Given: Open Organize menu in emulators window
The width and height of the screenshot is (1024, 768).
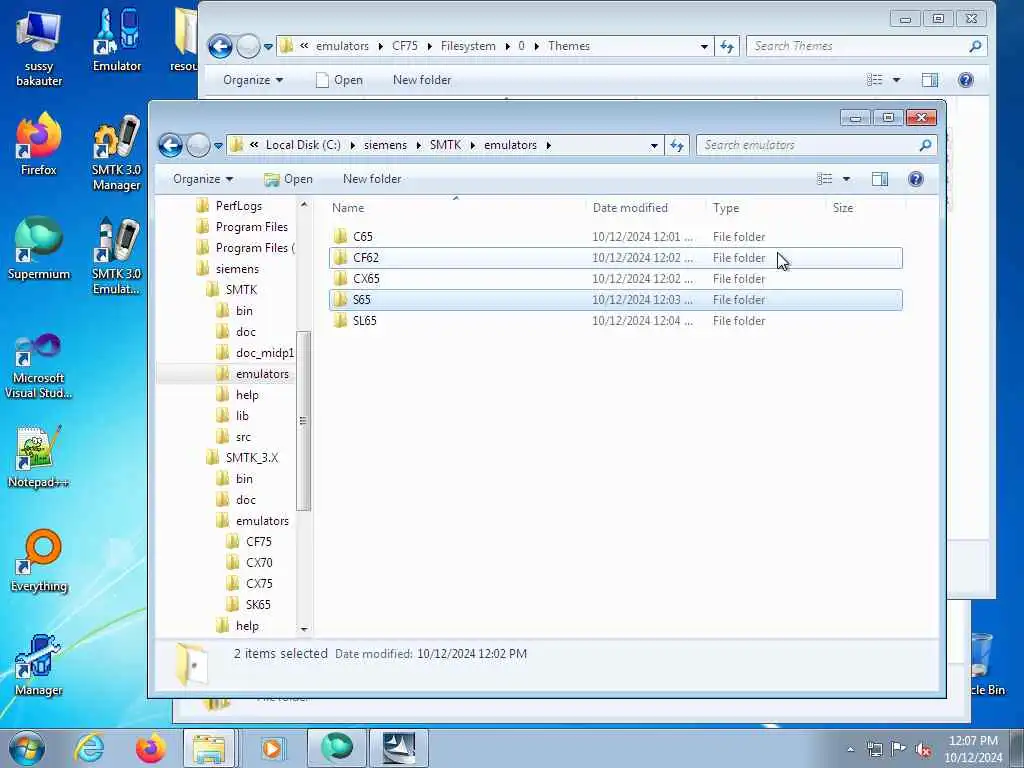Looking at the screenshot, I should coord(202,179).
